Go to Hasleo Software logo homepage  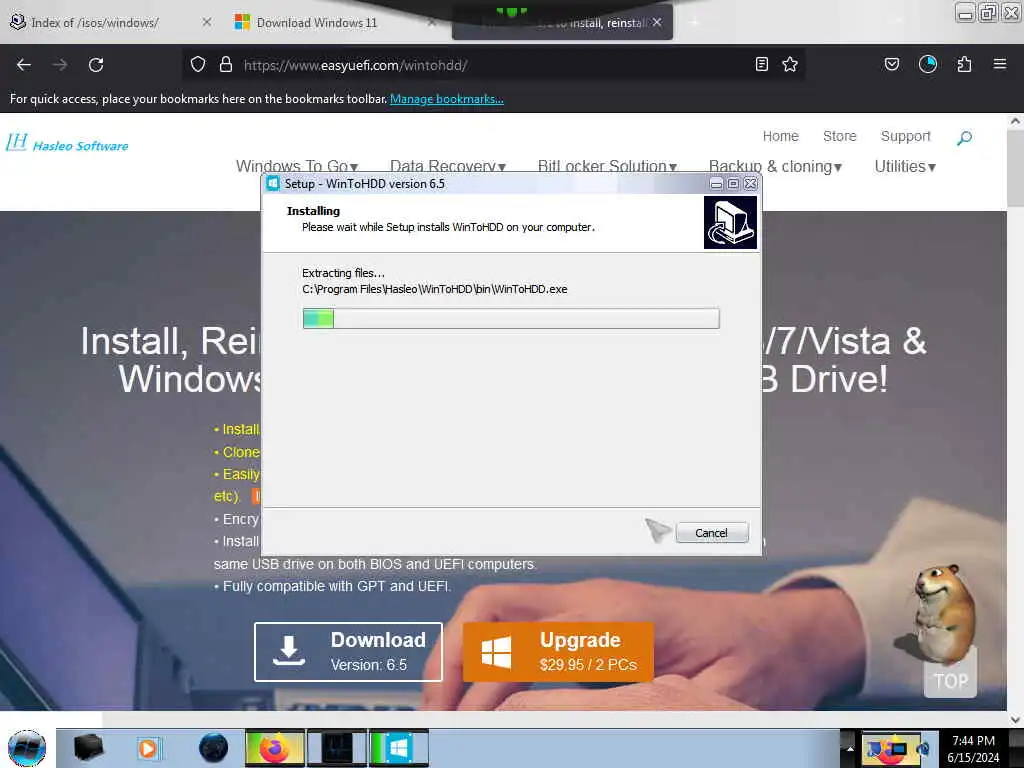[67, 143]
